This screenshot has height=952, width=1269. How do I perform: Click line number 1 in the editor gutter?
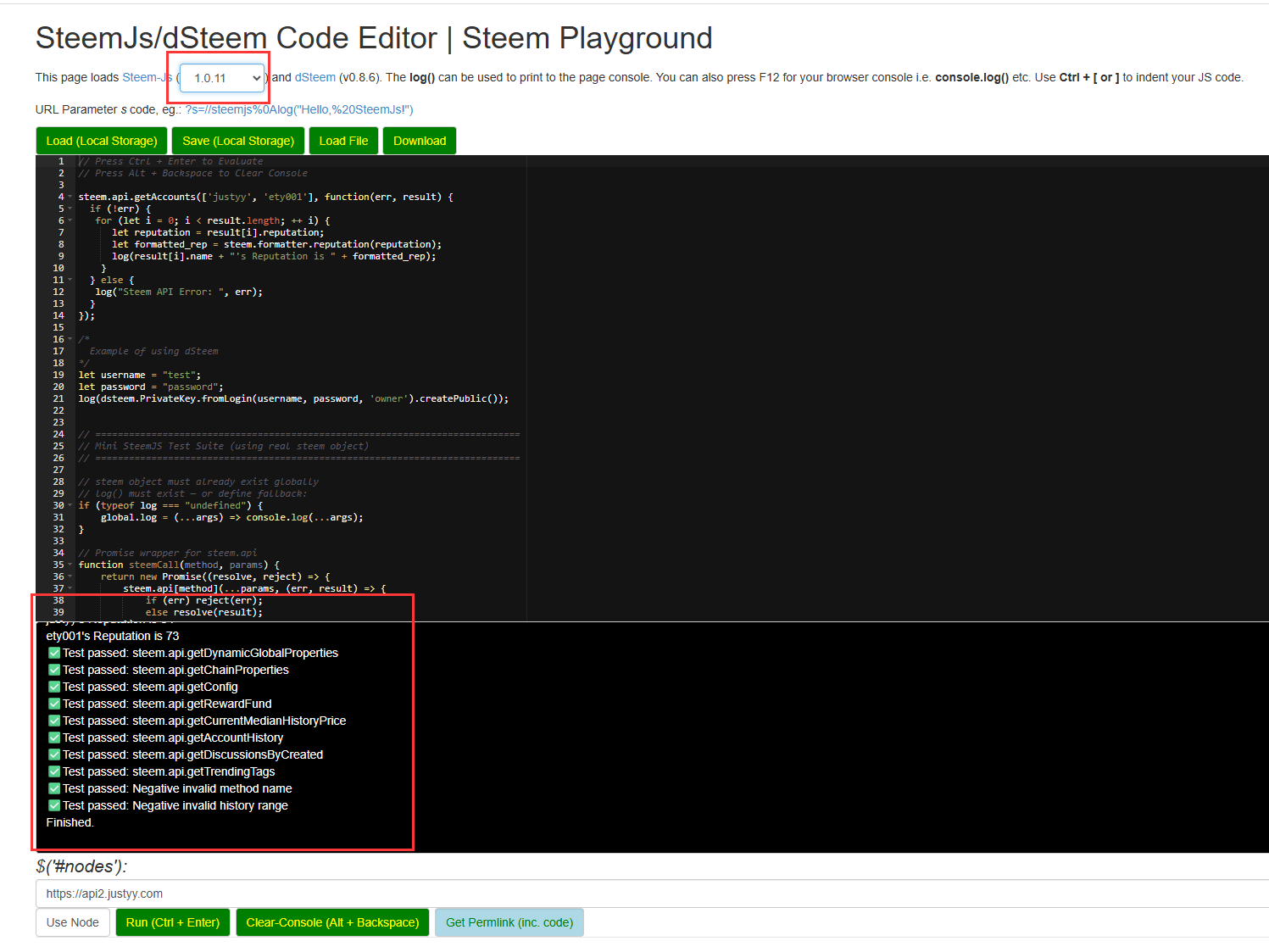[x=61, y=161]
